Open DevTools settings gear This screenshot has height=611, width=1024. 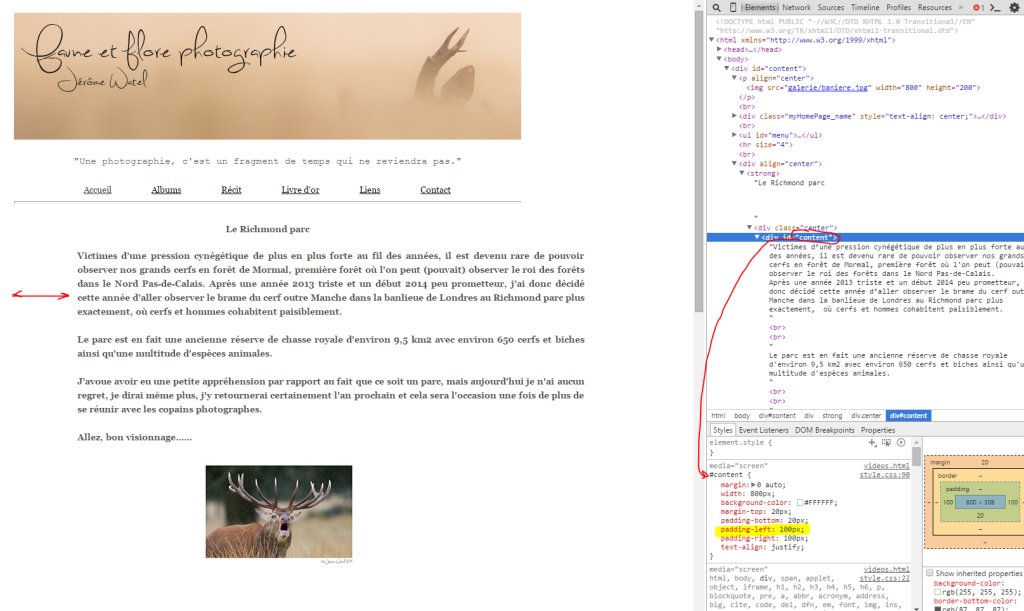(x=1015, y=7)
